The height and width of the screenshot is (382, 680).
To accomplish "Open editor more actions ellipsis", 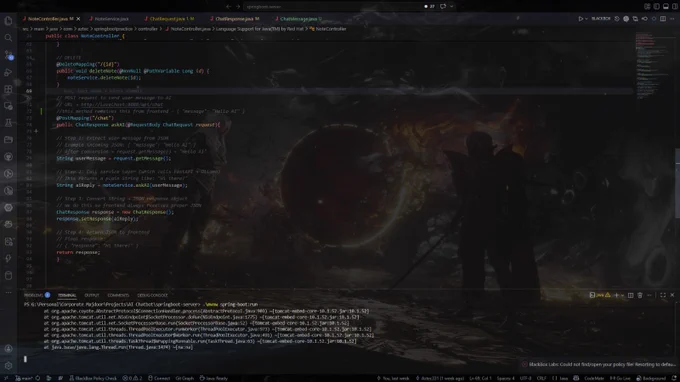I will [x=672, y=19].
